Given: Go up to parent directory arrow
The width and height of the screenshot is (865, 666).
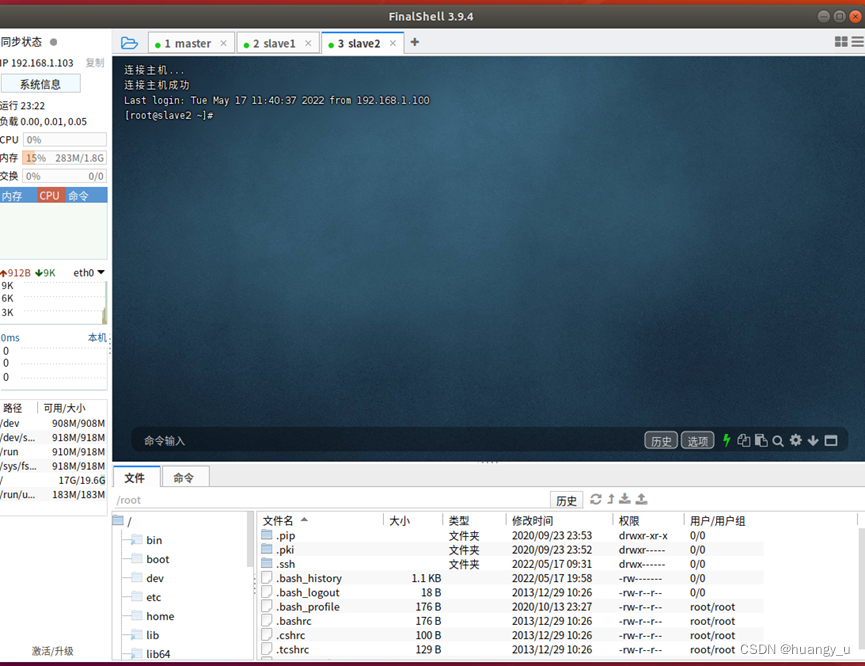Looking at the screenshot, I should 611,499.
